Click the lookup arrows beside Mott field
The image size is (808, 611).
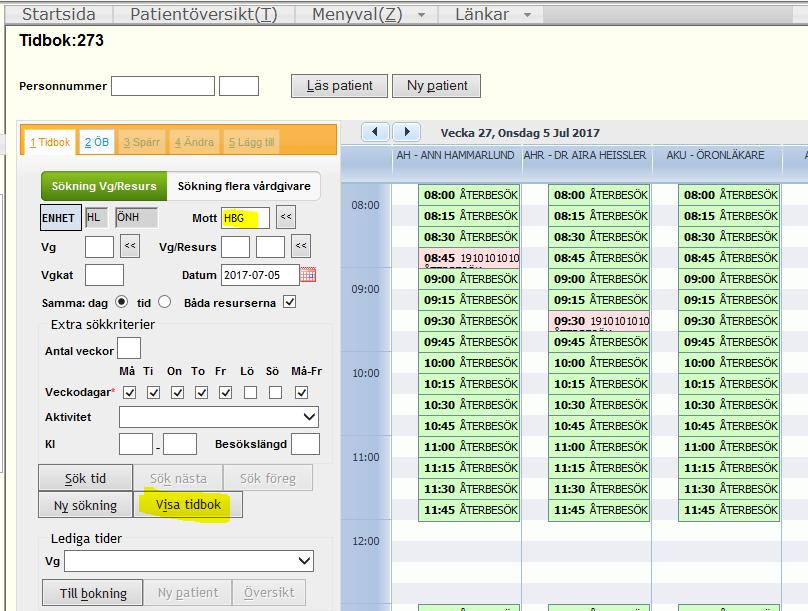click(286, 217)
